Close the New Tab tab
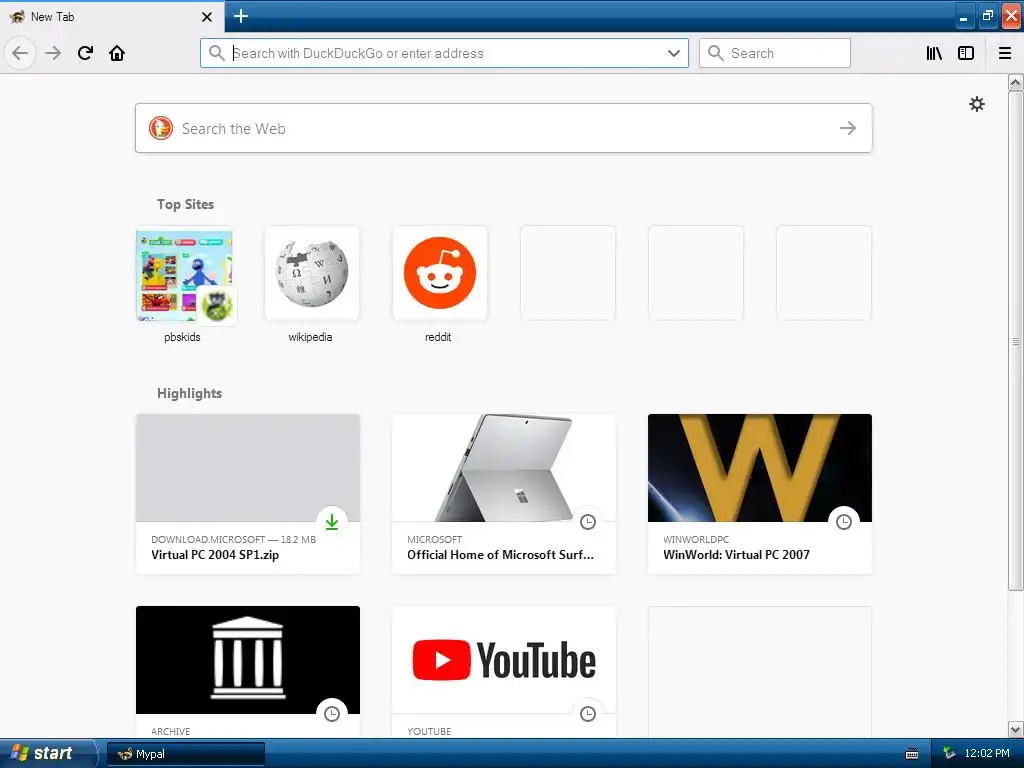The image size is (1024, 768). pyautogui.click(x=207, y=17)
